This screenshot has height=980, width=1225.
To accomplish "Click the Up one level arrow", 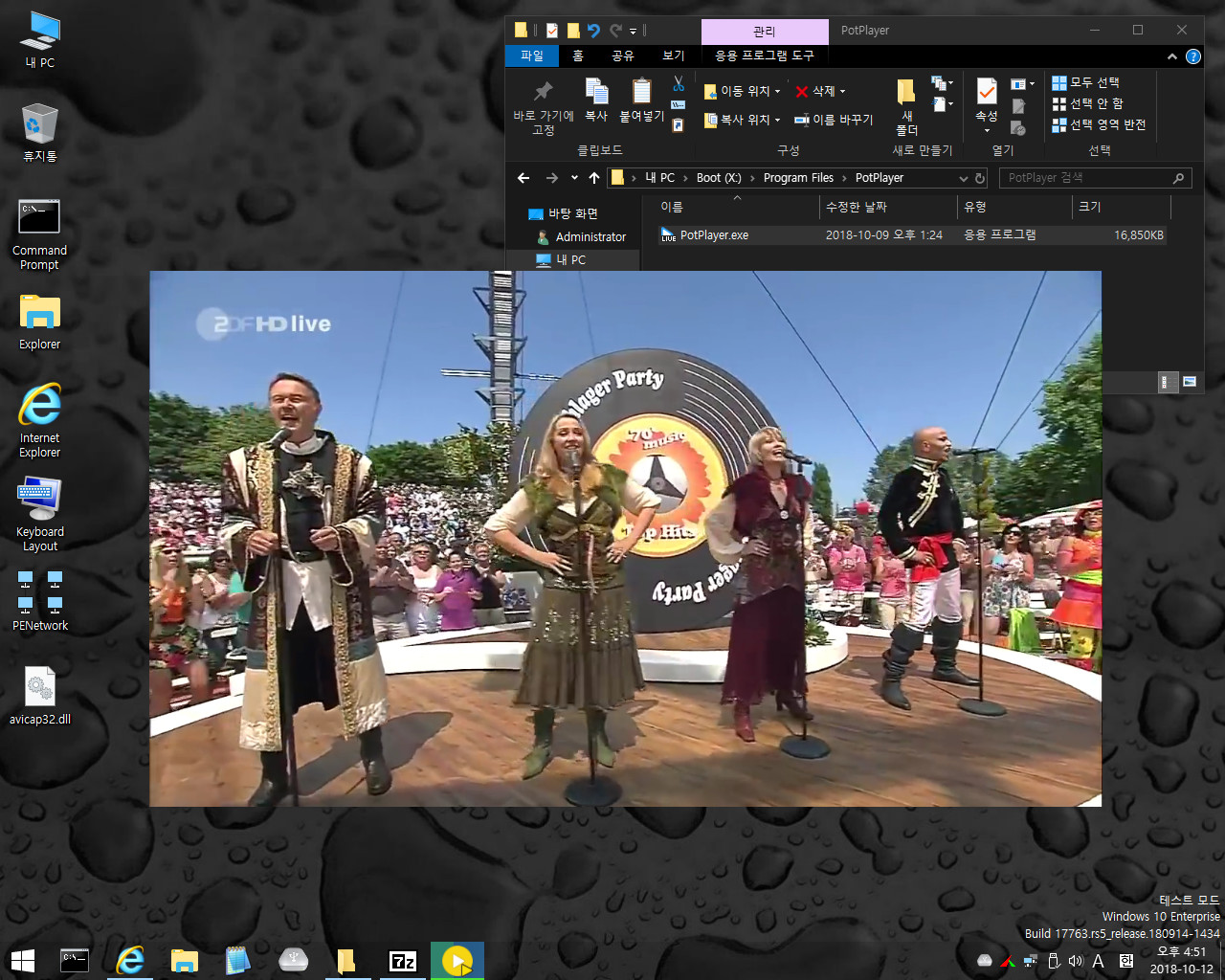I will (x=594, y=178).
